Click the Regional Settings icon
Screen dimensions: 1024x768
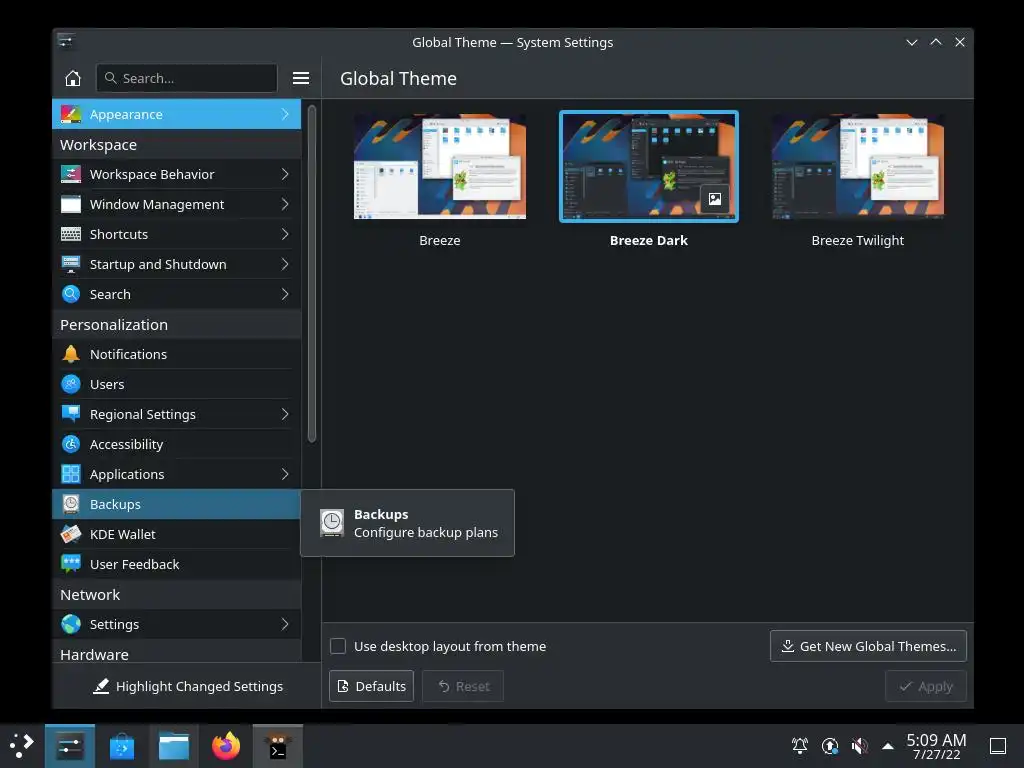click(x=71, y=414)
